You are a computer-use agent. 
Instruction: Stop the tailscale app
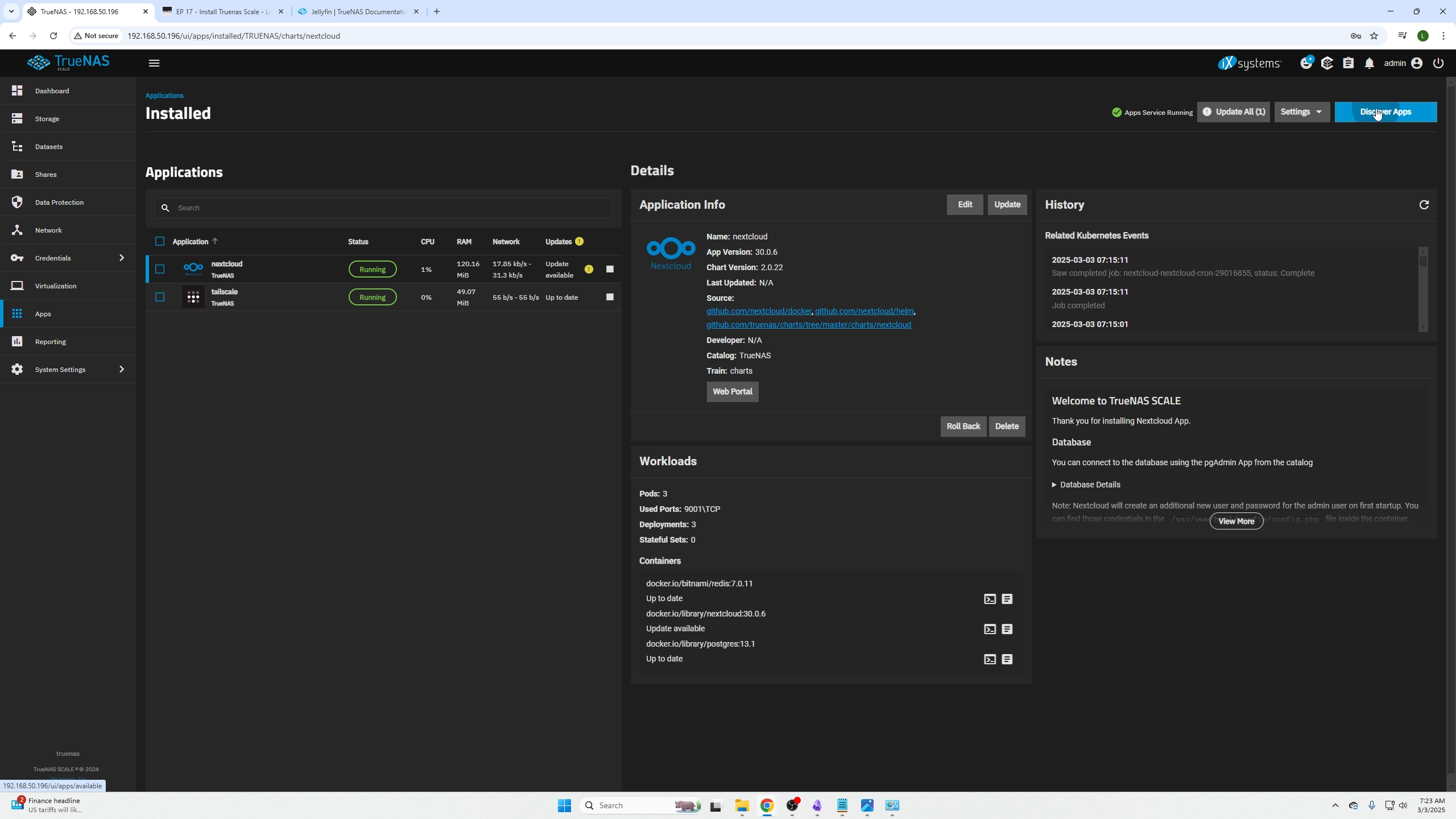(610, 297)
